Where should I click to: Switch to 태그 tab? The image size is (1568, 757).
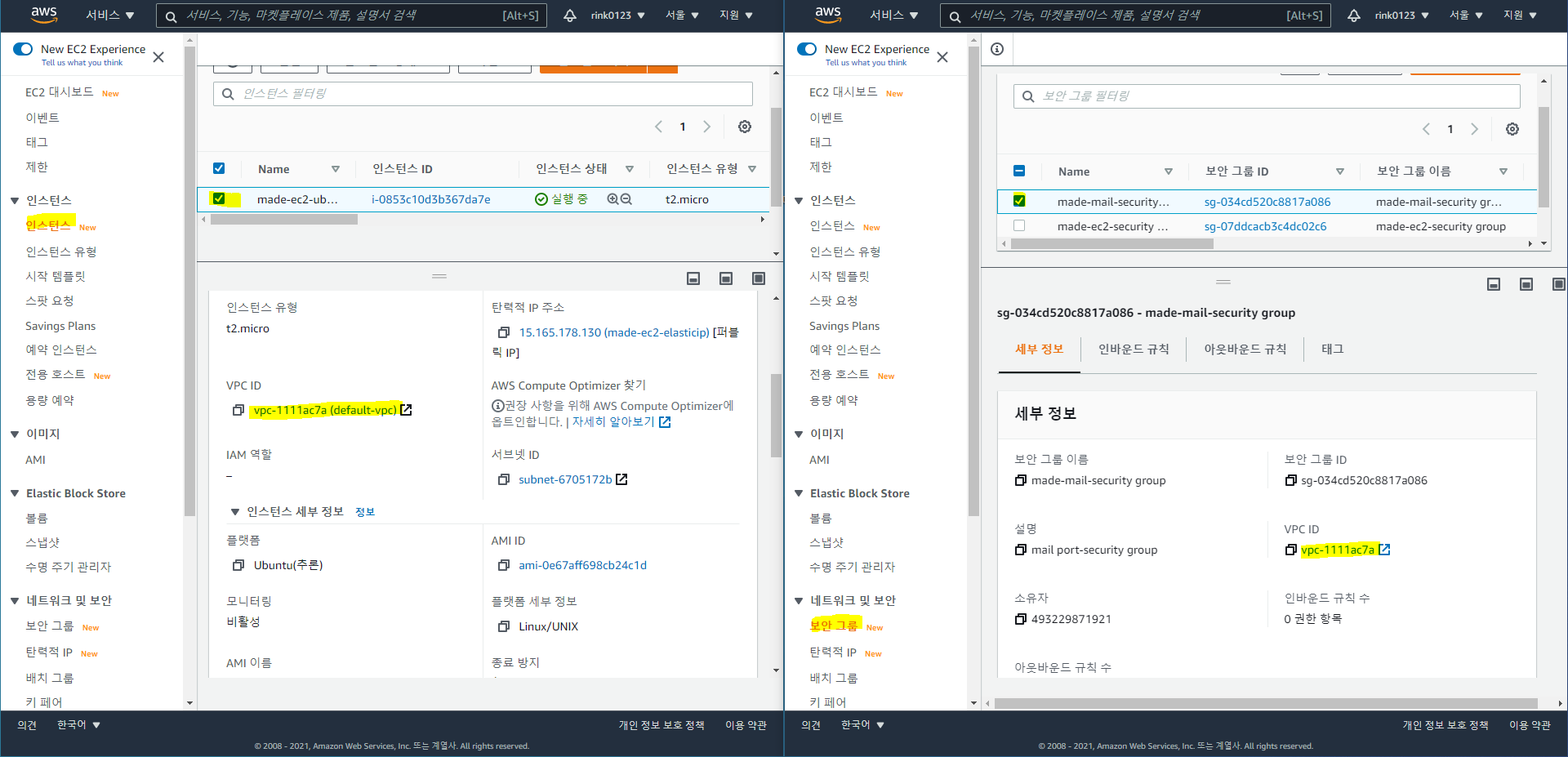[x=1333, y=350]
